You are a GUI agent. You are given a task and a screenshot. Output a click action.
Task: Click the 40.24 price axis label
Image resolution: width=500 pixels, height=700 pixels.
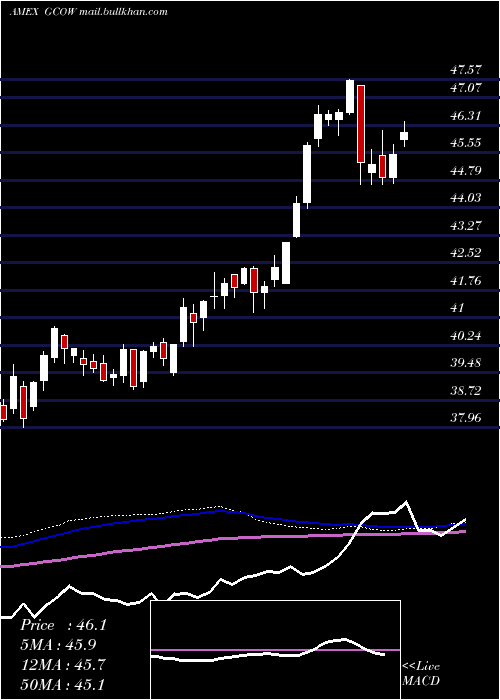click(x=466, y=336)
